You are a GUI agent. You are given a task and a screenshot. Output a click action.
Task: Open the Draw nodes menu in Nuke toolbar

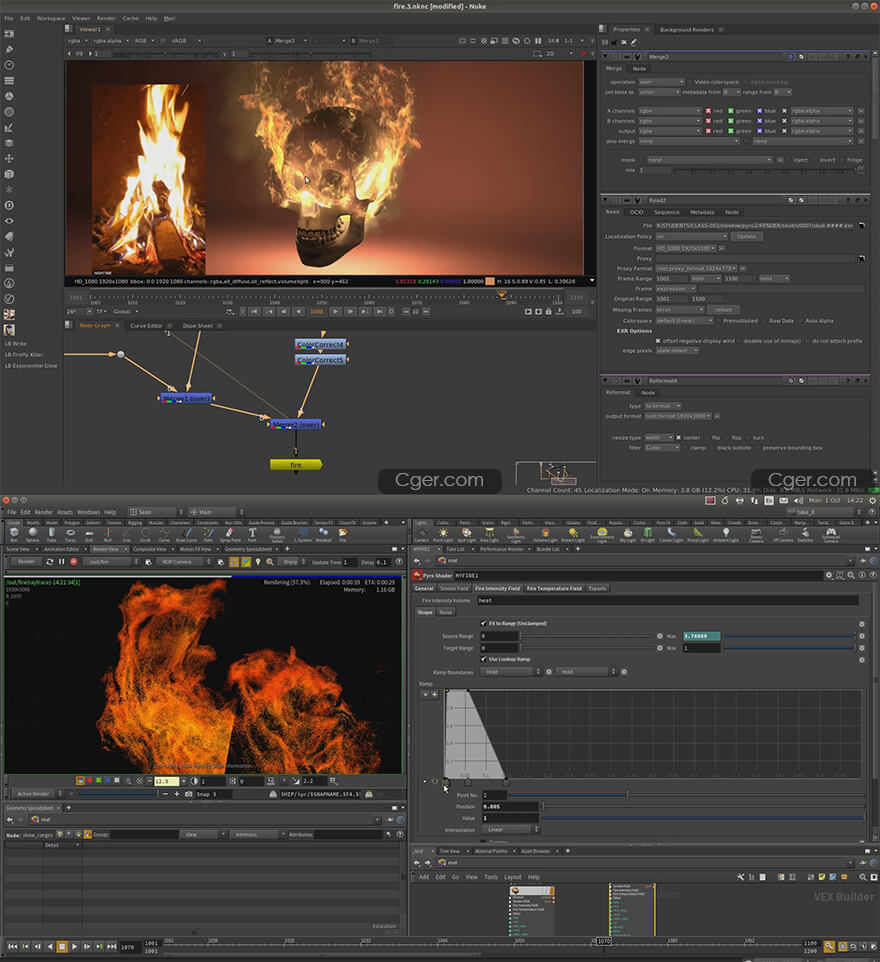point(9,49)
